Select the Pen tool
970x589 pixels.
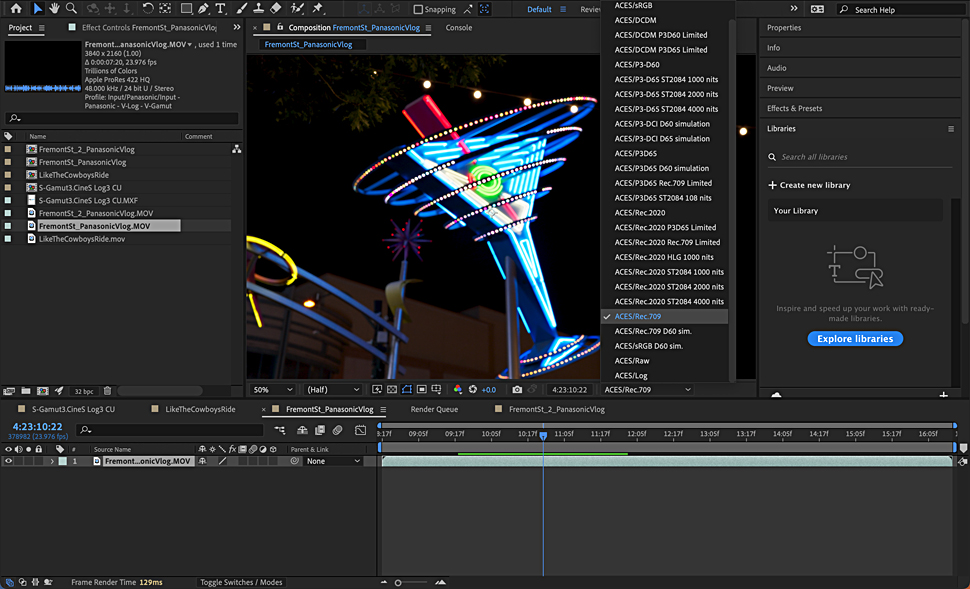click(203, 9)
